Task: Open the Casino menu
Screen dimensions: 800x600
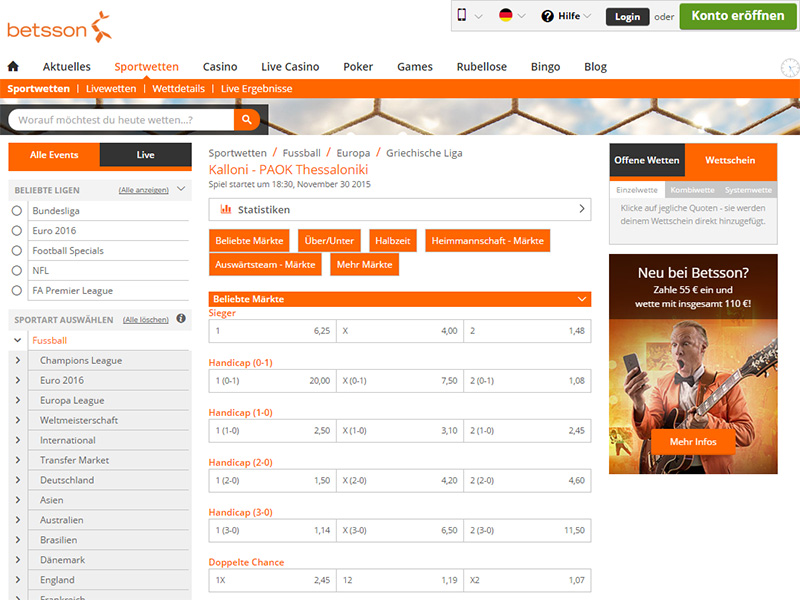Action: [220, 67]
